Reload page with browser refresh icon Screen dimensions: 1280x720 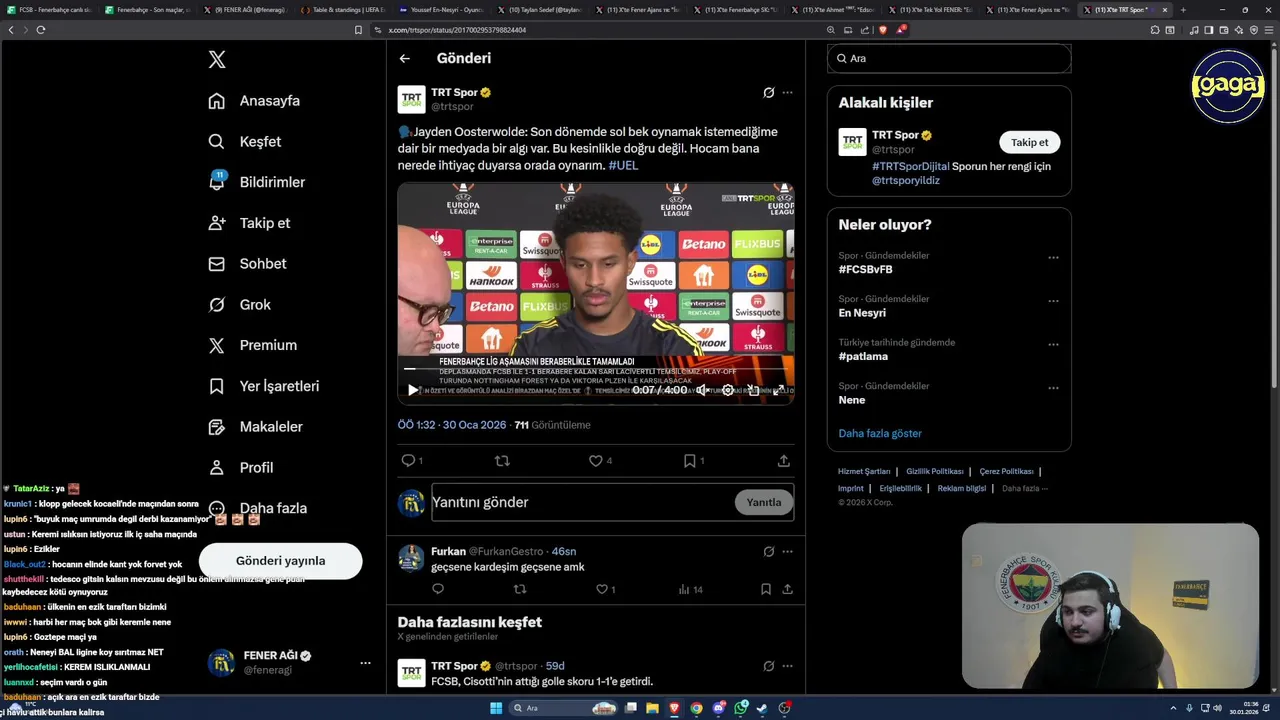pyautogui.click(x=40, y=30)
